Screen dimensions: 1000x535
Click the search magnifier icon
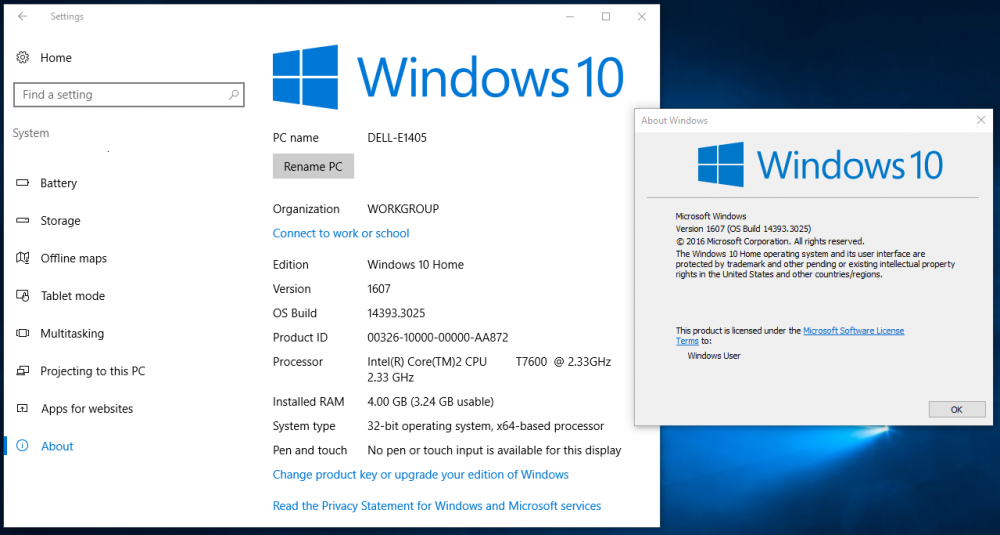pos(233,94)
